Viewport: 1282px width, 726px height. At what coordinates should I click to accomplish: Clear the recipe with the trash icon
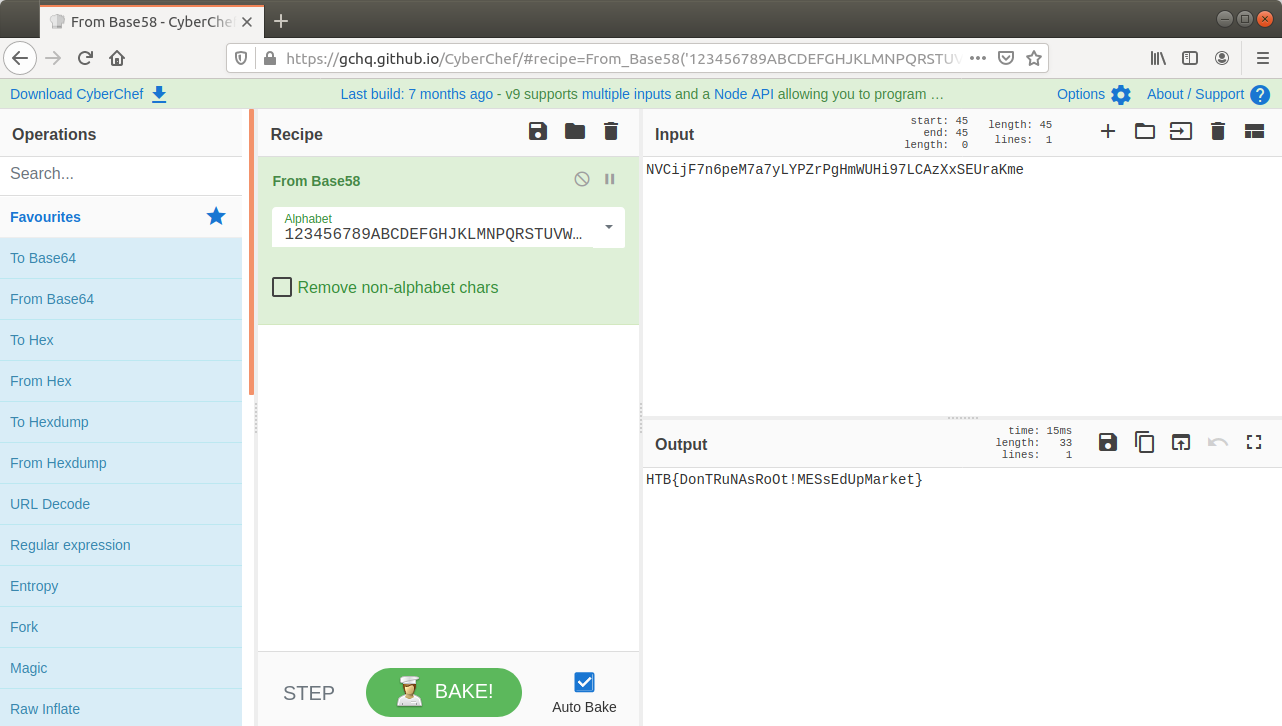[611, 132]
